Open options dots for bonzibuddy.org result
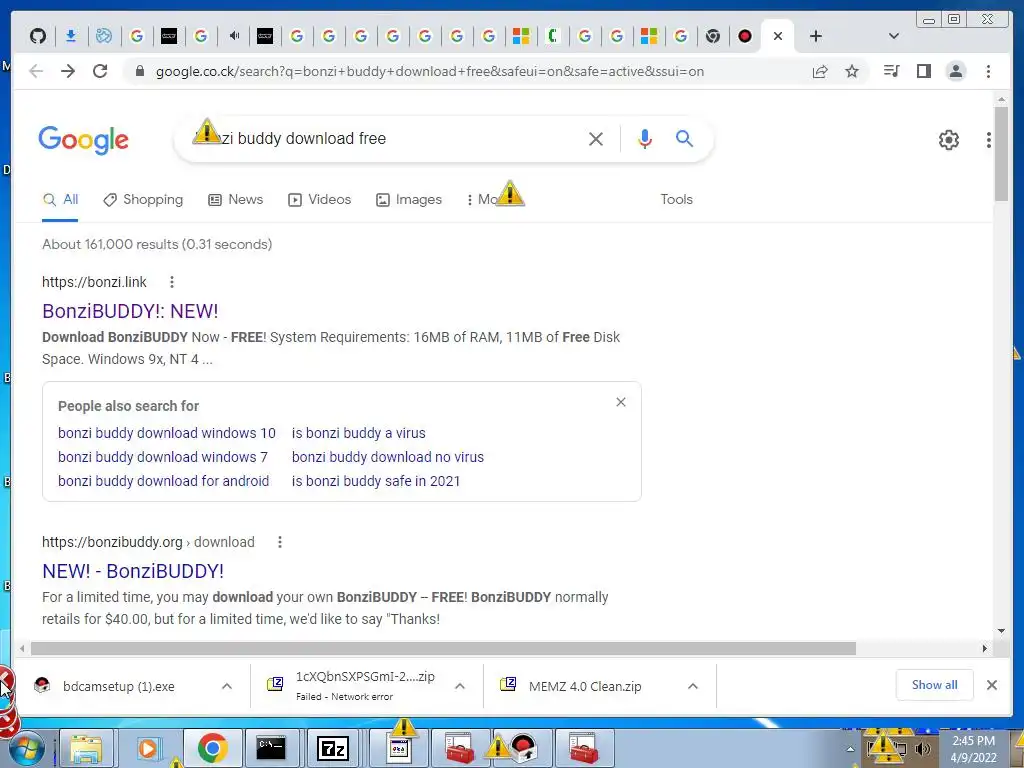This screenshot has height=768, width=1024. point(280,542)
